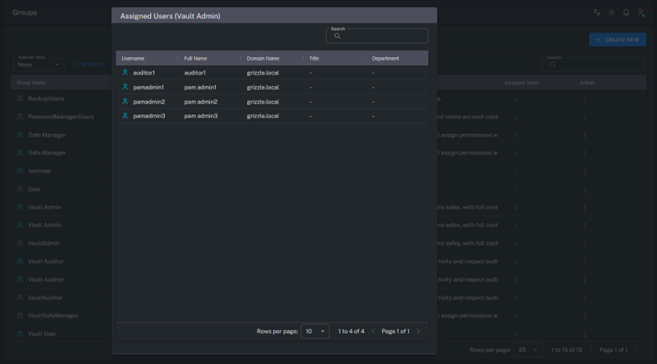657x364 pixels.
Task: Toggle the light/dark theme icon
Action: [x=612, y=13]
